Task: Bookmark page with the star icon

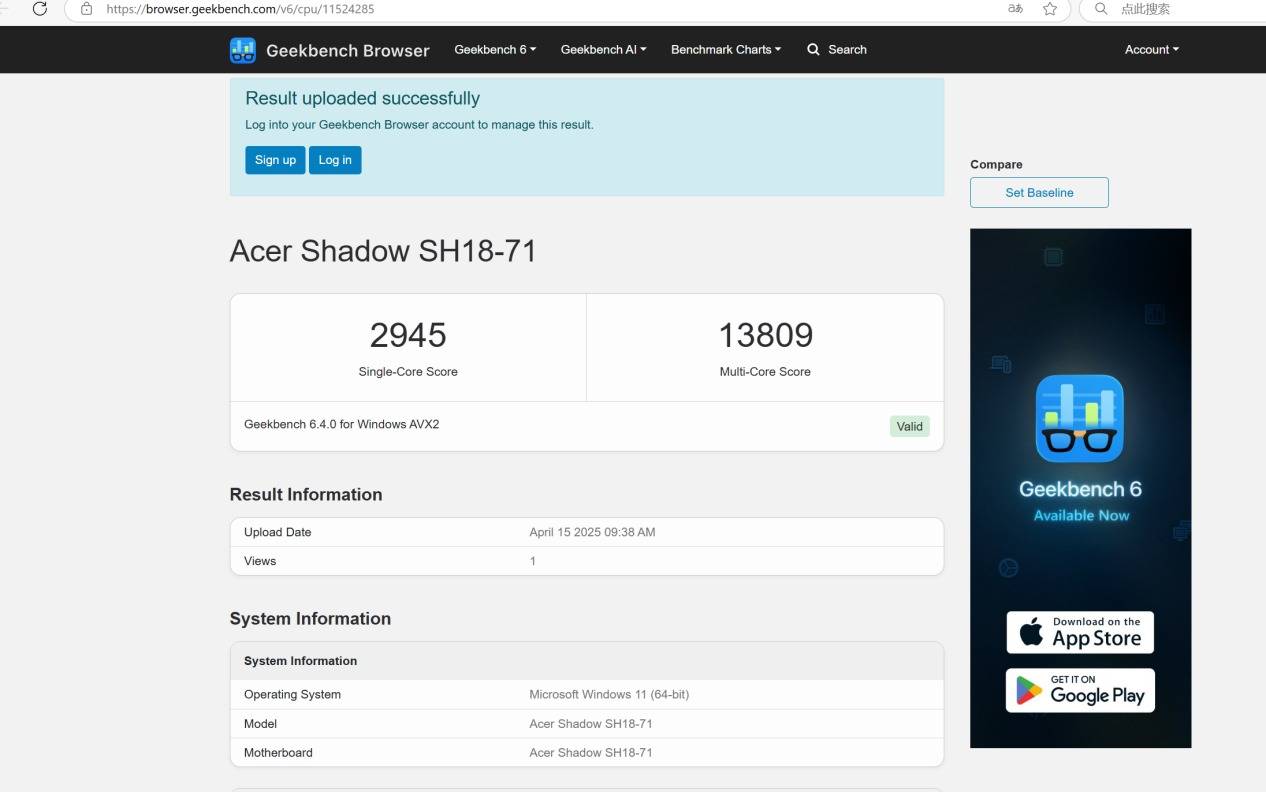Action: tap(1049, 9)
